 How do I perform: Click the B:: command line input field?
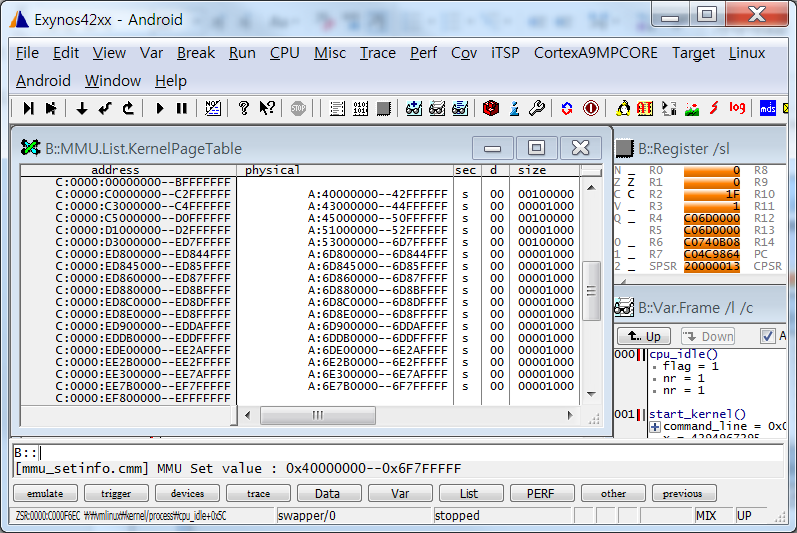(400, 452)
